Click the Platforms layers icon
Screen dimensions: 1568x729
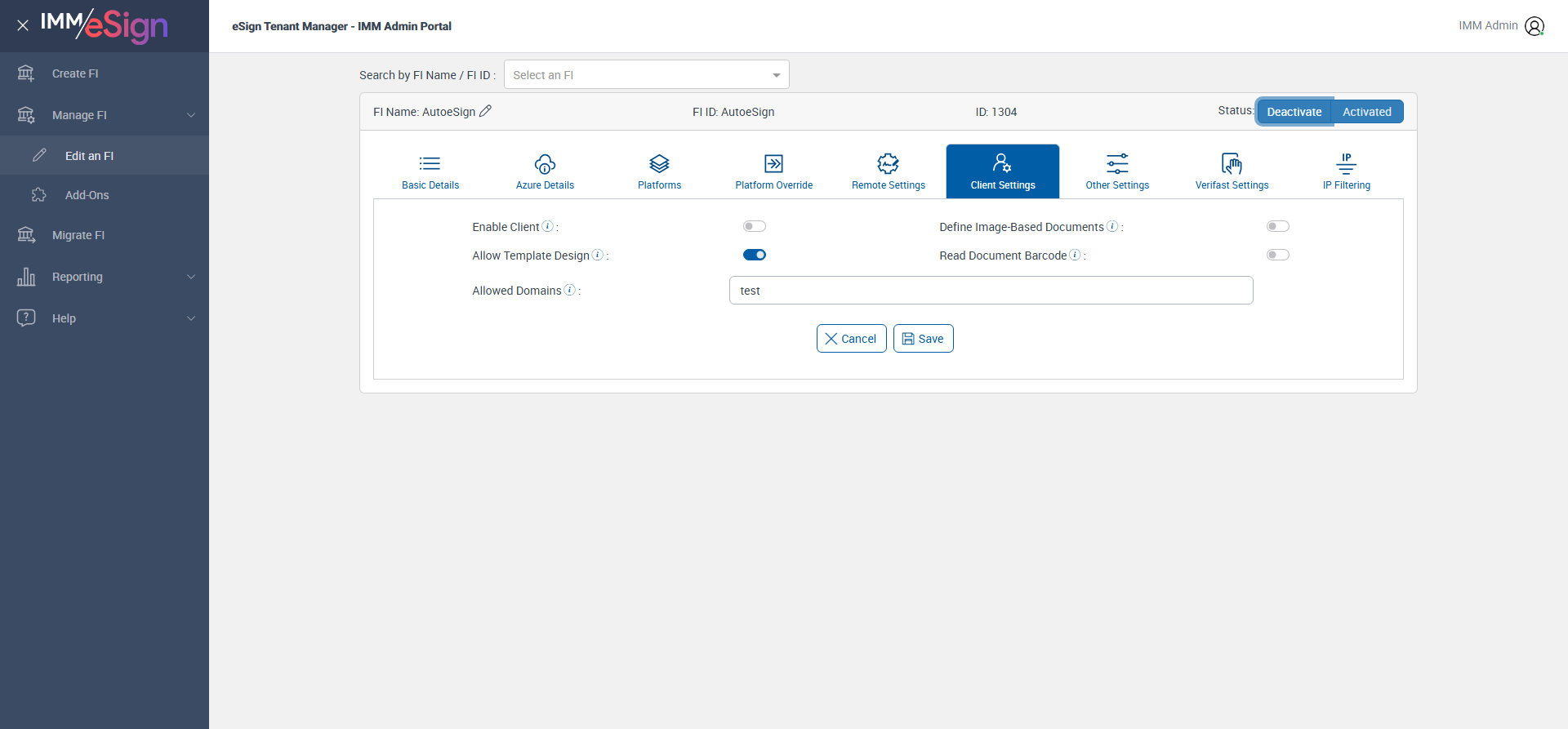click(659, 164)
